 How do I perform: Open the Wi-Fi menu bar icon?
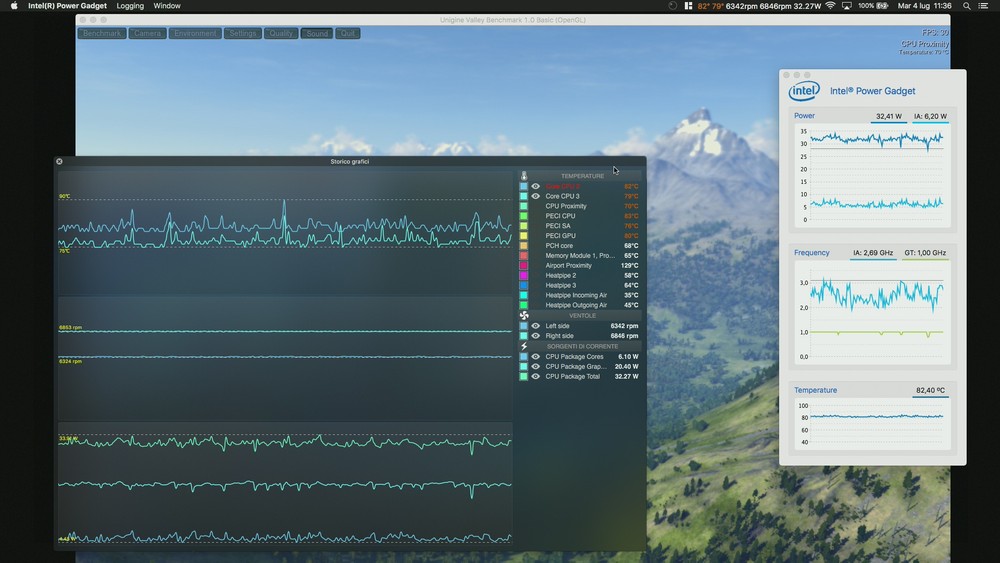pyautogui.click(x=830, y=6)
